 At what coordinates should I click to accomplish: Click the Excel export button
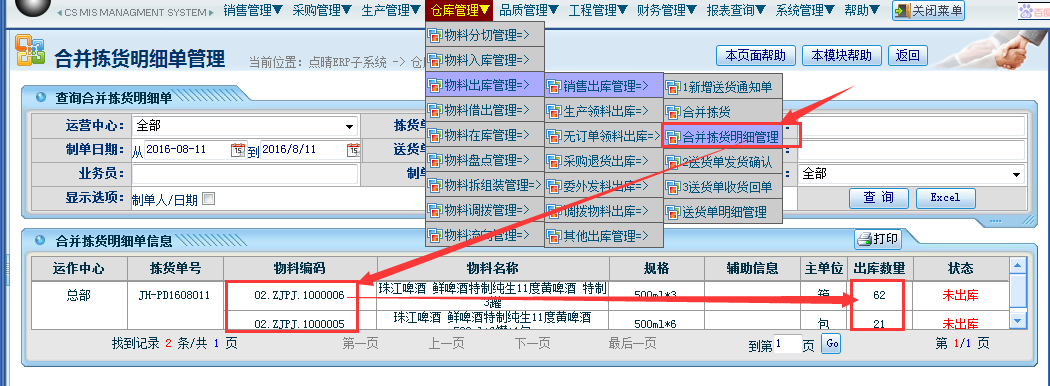coord(945,198)
